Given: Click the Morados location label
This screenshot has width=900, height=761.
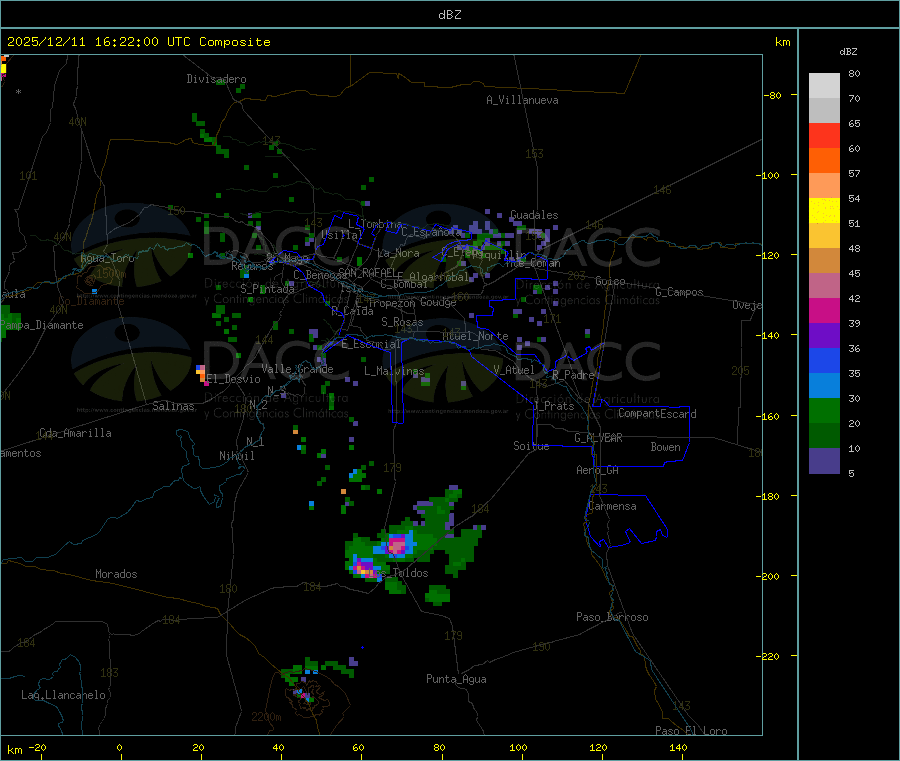Looking at the screenshot, I should tap(116, 574).
